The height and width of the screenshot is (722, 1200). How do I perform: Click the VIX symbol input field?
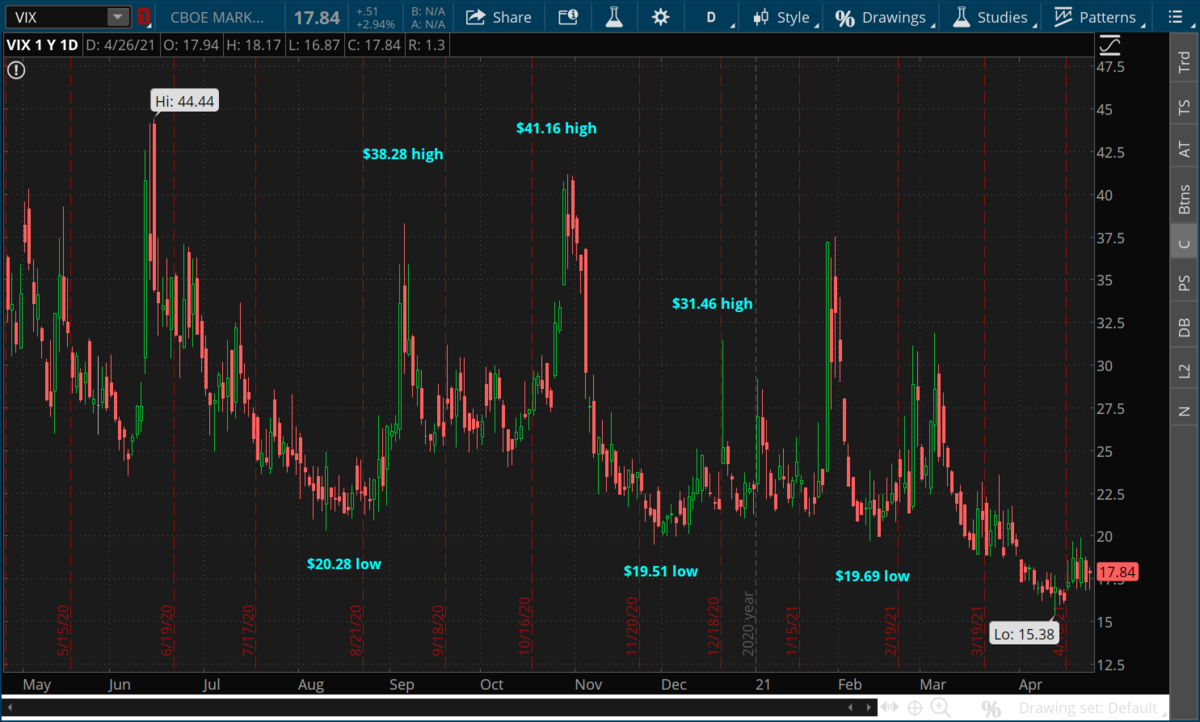[x=56, y=17]
